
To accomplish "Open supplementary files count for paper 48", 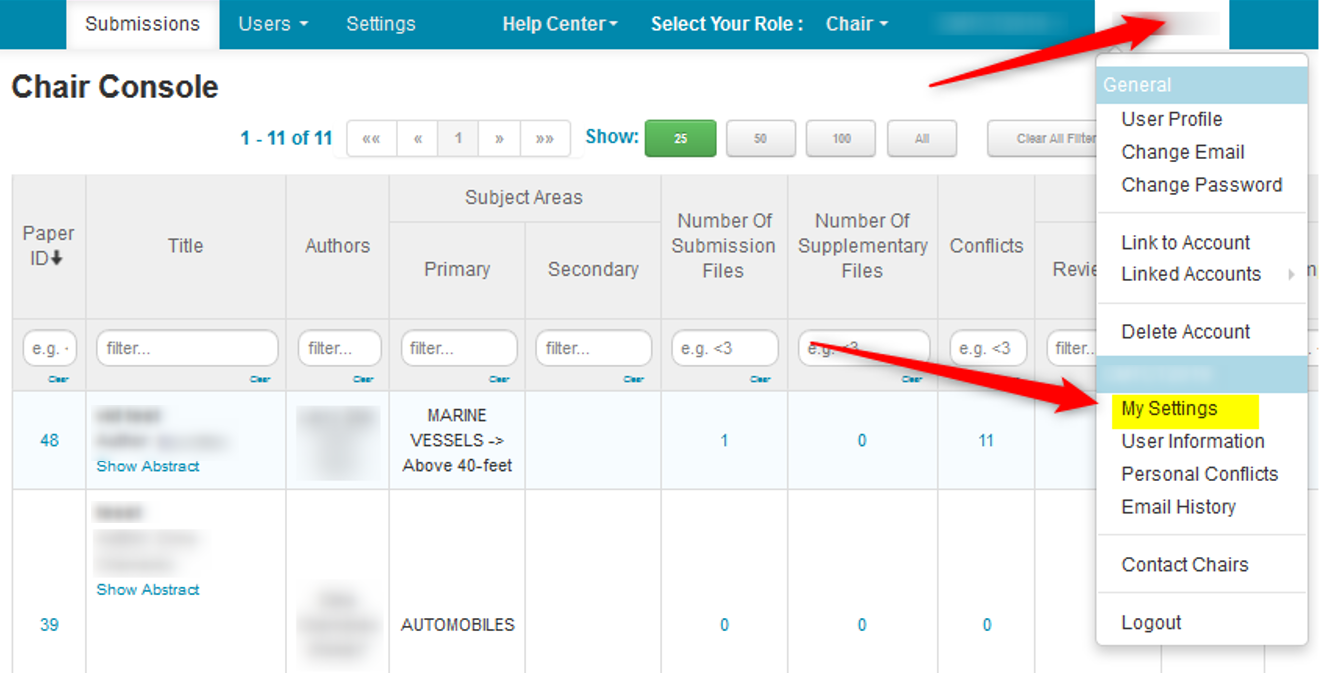I will pos(862,441).
